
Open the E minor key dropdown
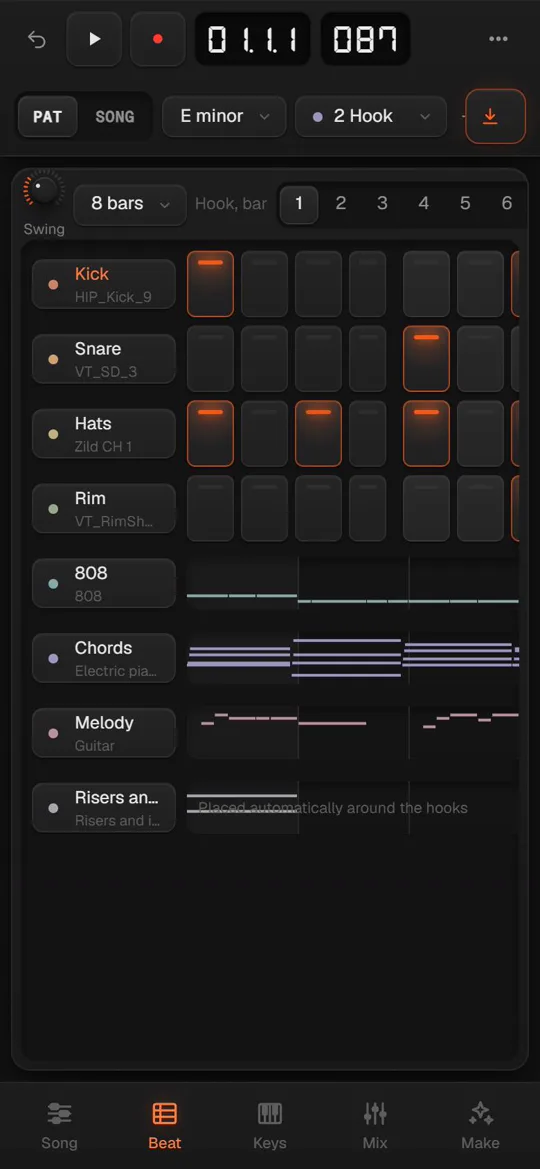coord(225,116)
